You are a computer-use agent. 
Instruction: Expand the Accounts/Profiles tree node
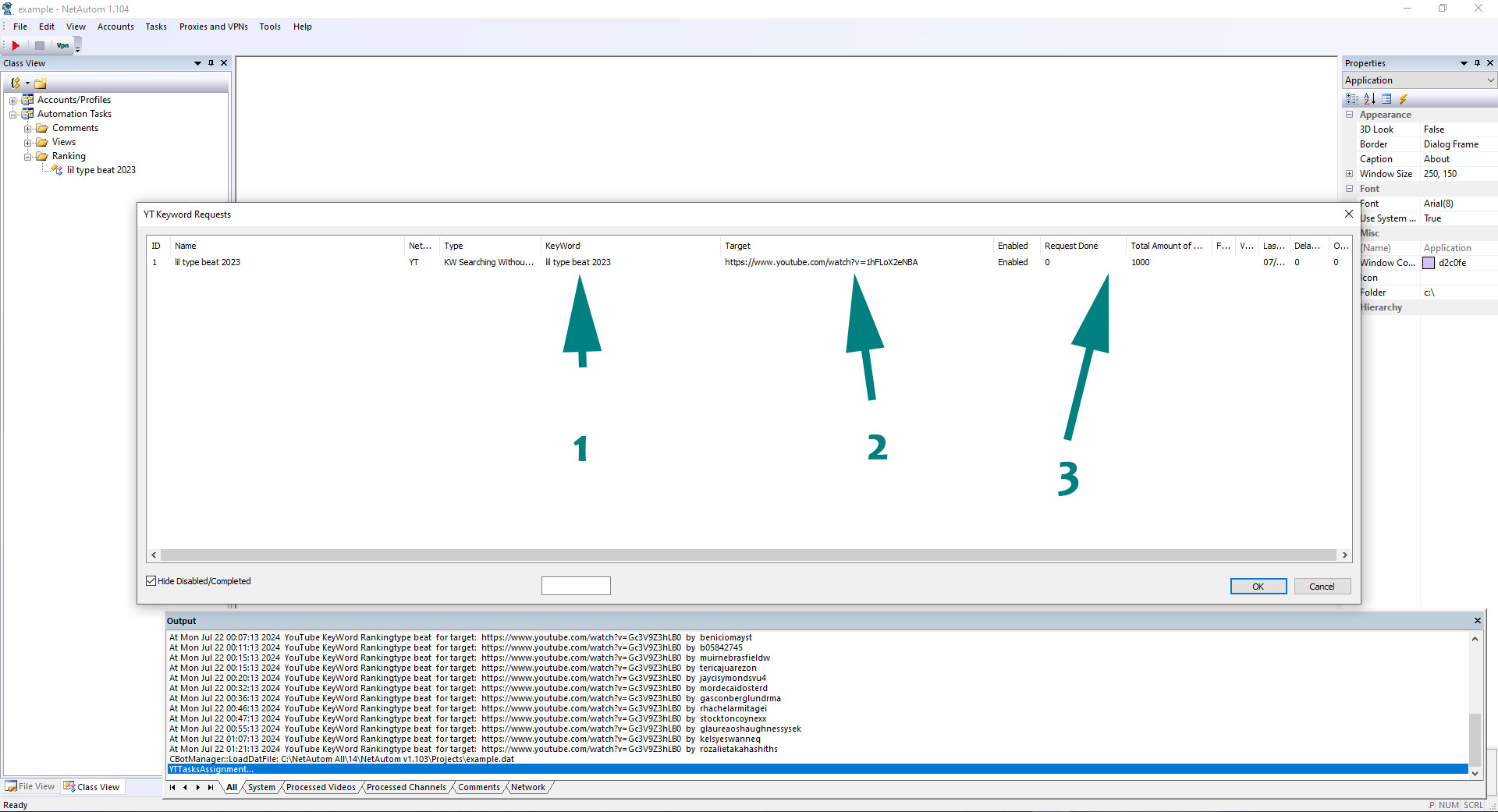(x=13, y=101)
